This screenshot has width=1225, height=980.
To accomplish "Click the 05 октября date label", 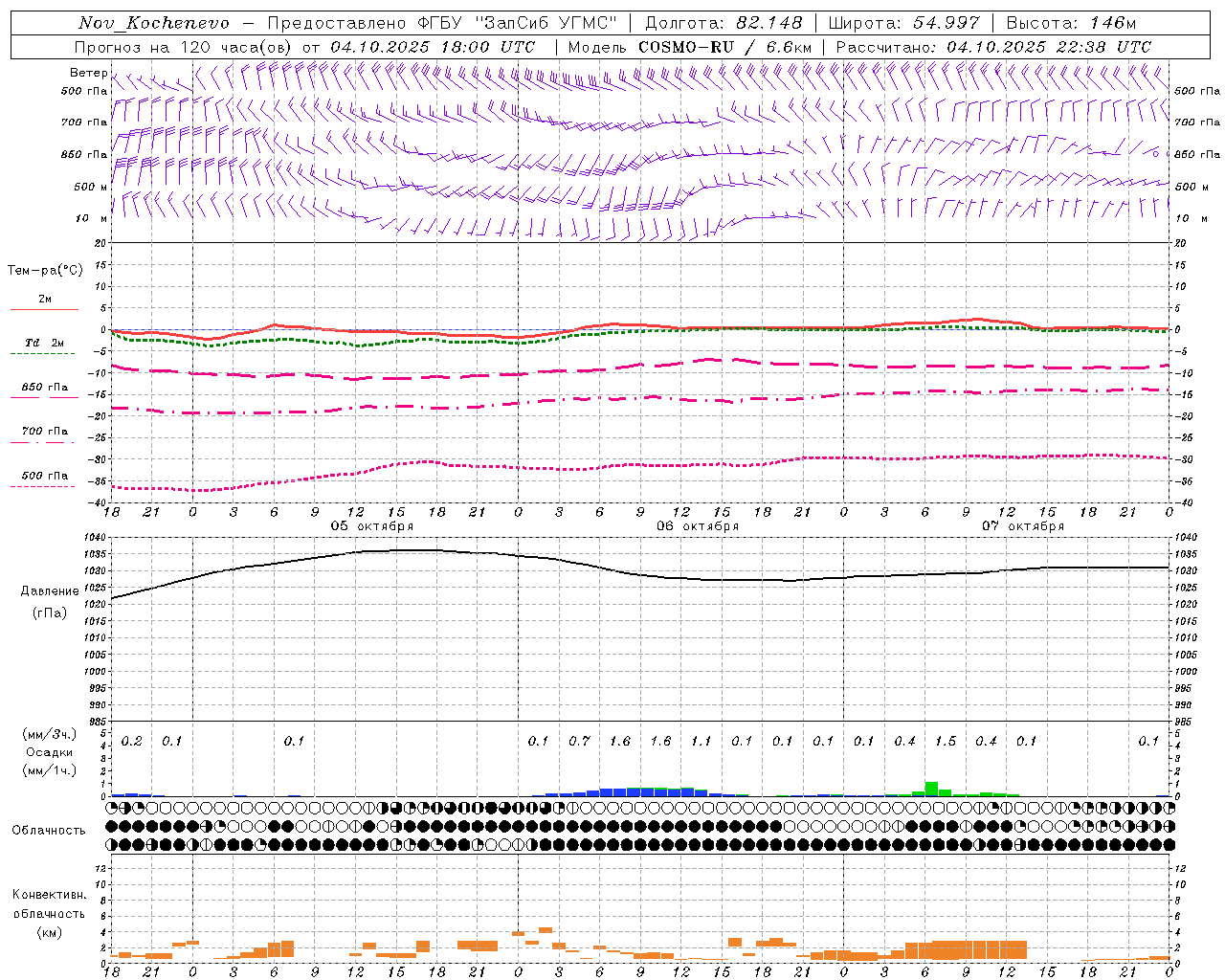I will click(372, 526).
